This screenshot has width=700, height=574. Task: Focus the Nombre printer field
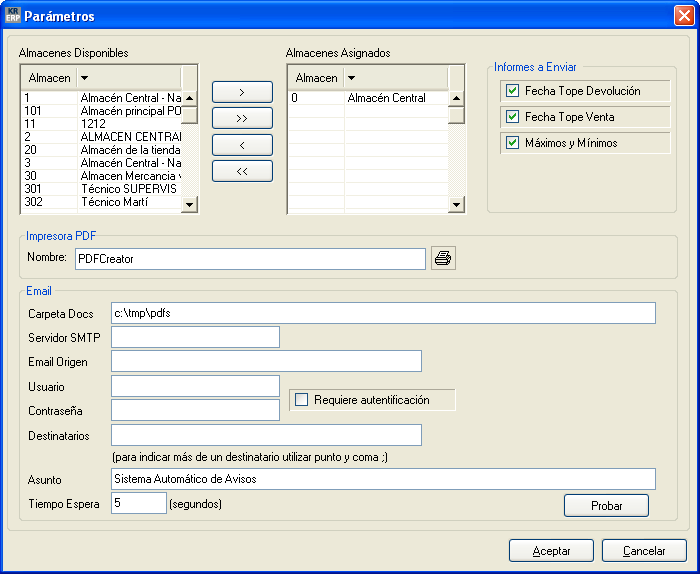(250, 259)
